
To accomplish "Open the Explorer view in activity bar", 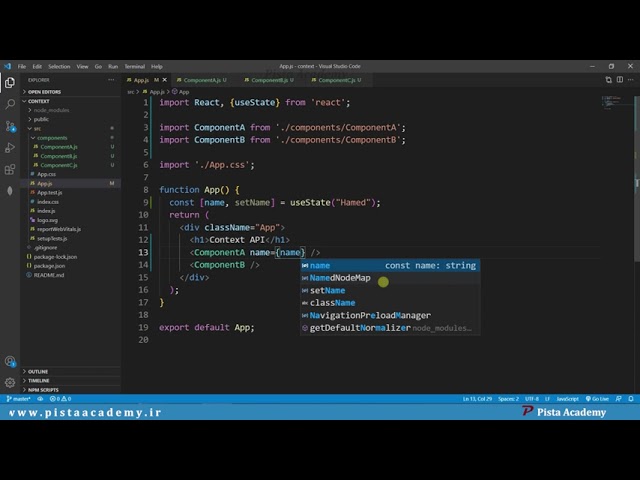I will (x=10, y=83).
